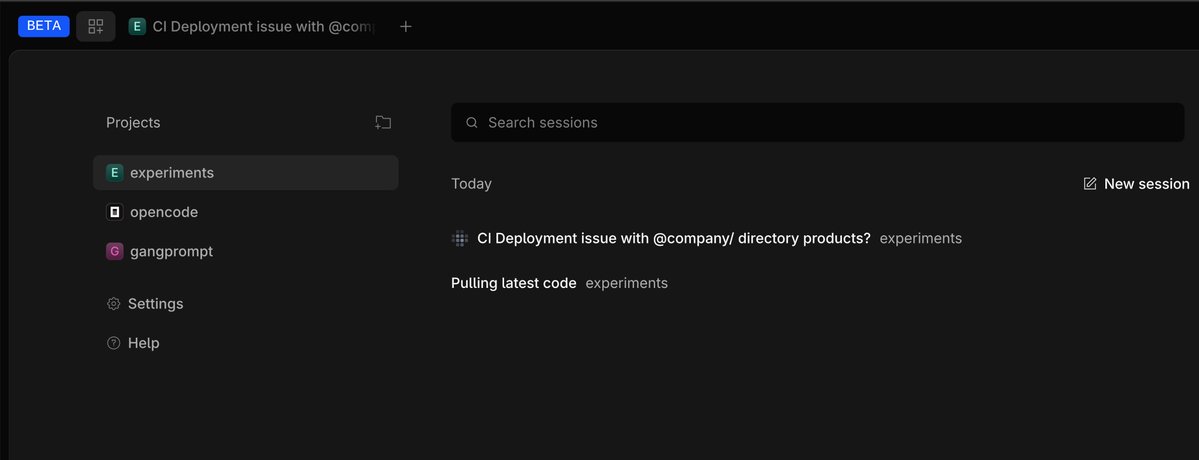The image size is (1199, 460).
Task: Click the Today heading
Action: [x=472, y=184]
